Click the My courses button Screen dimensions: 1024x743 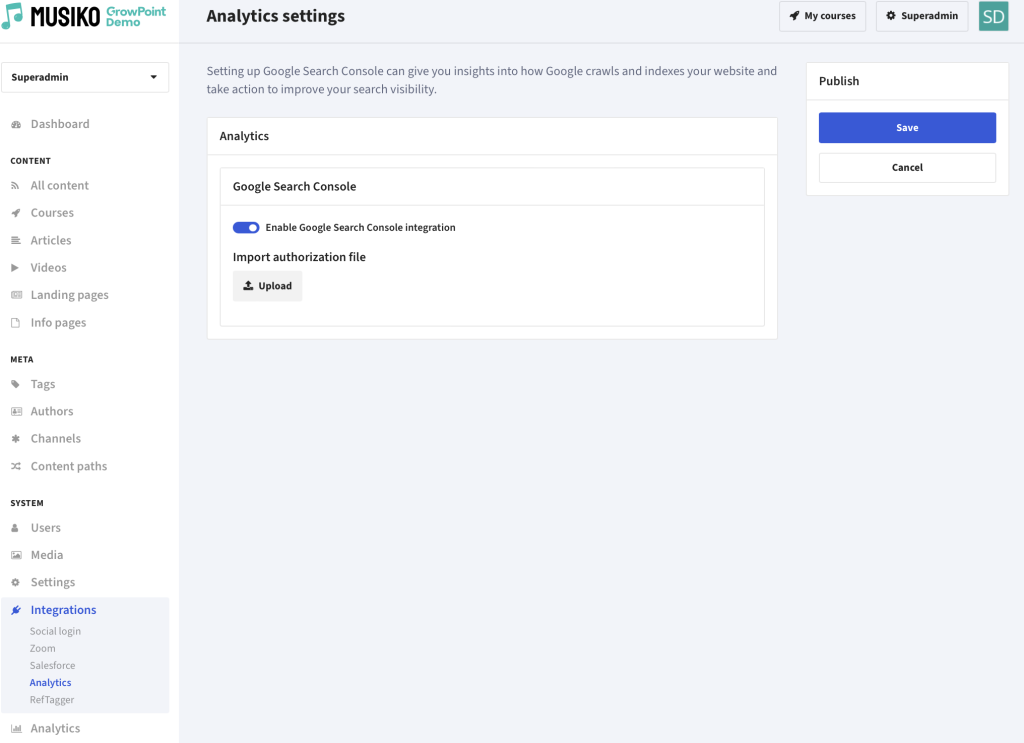(x=822, y=16)
